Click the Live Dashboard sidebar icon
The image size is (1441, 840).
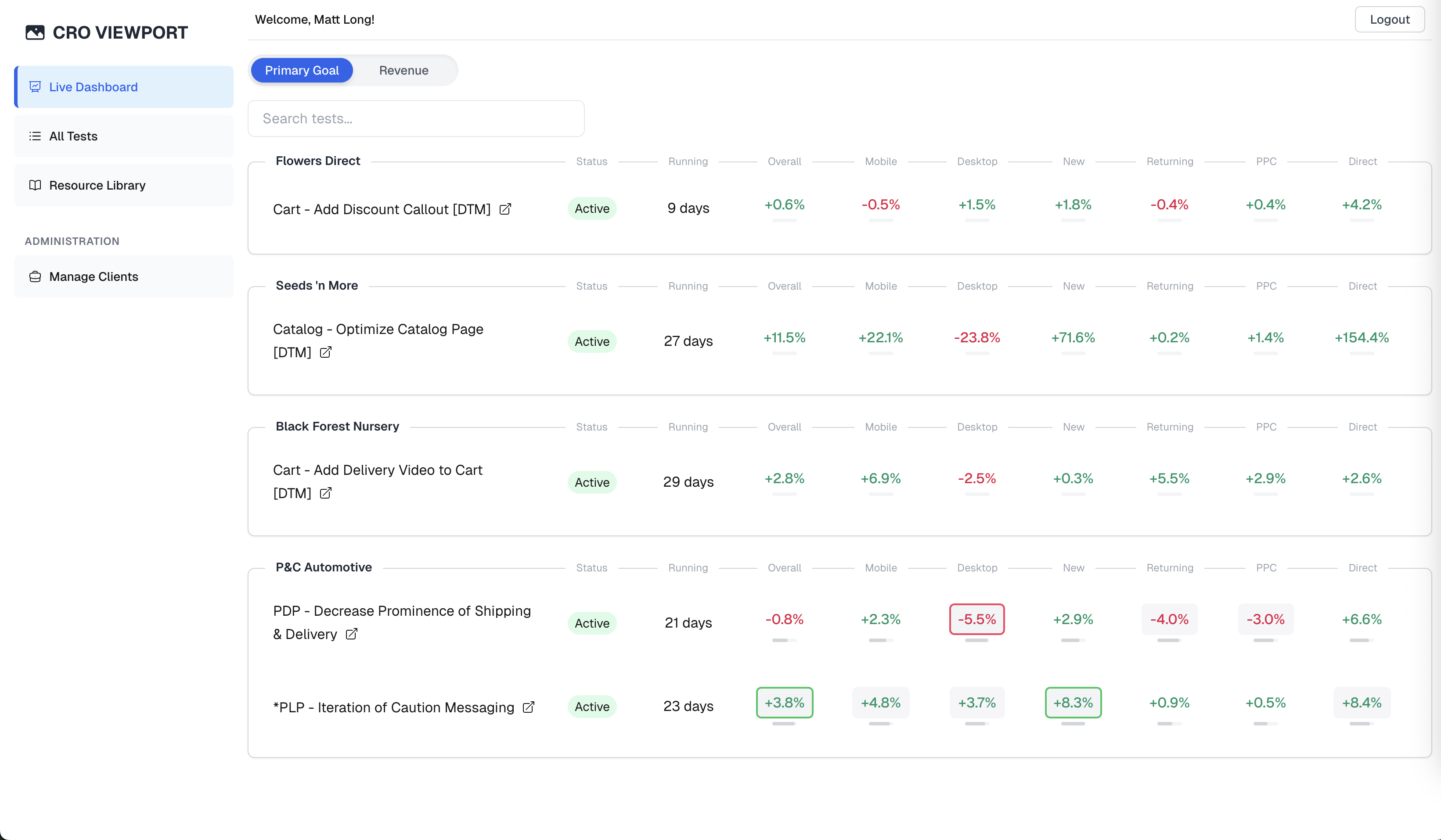pyautogui.click(x=36, y=87)
